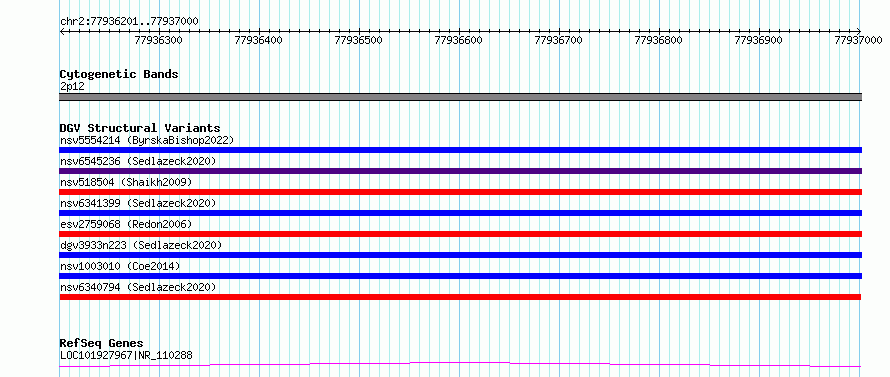Click ruler coordinate 77936300

pyautogui.click(x=159, y=40)
